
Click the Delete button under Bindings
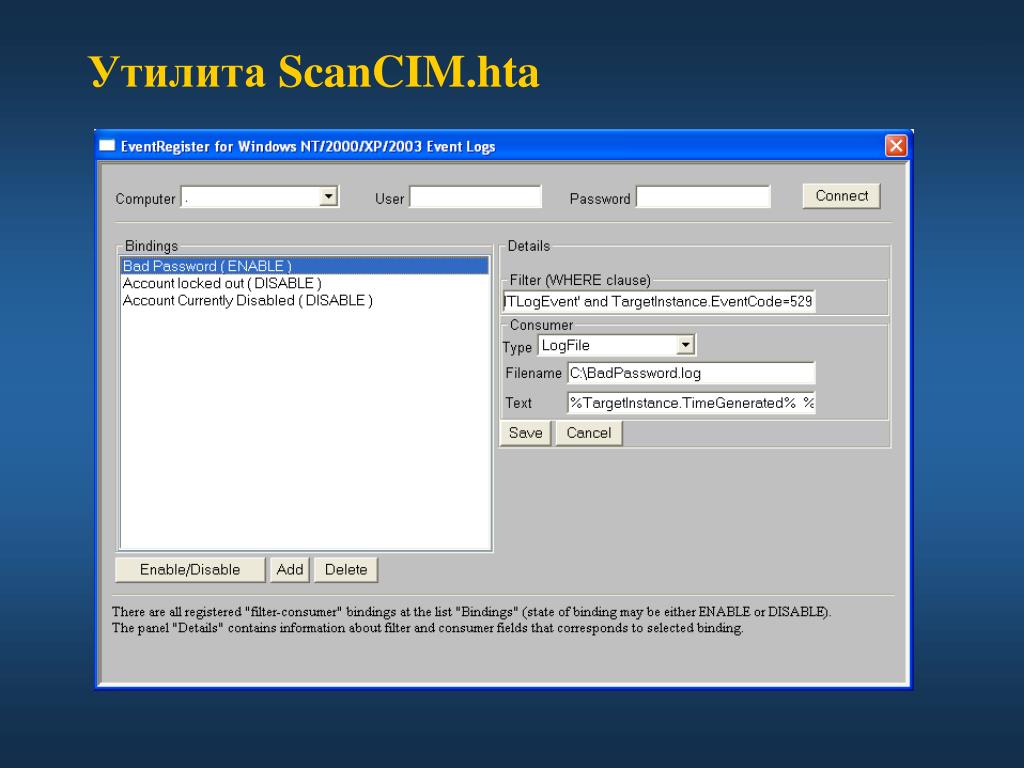346,569
